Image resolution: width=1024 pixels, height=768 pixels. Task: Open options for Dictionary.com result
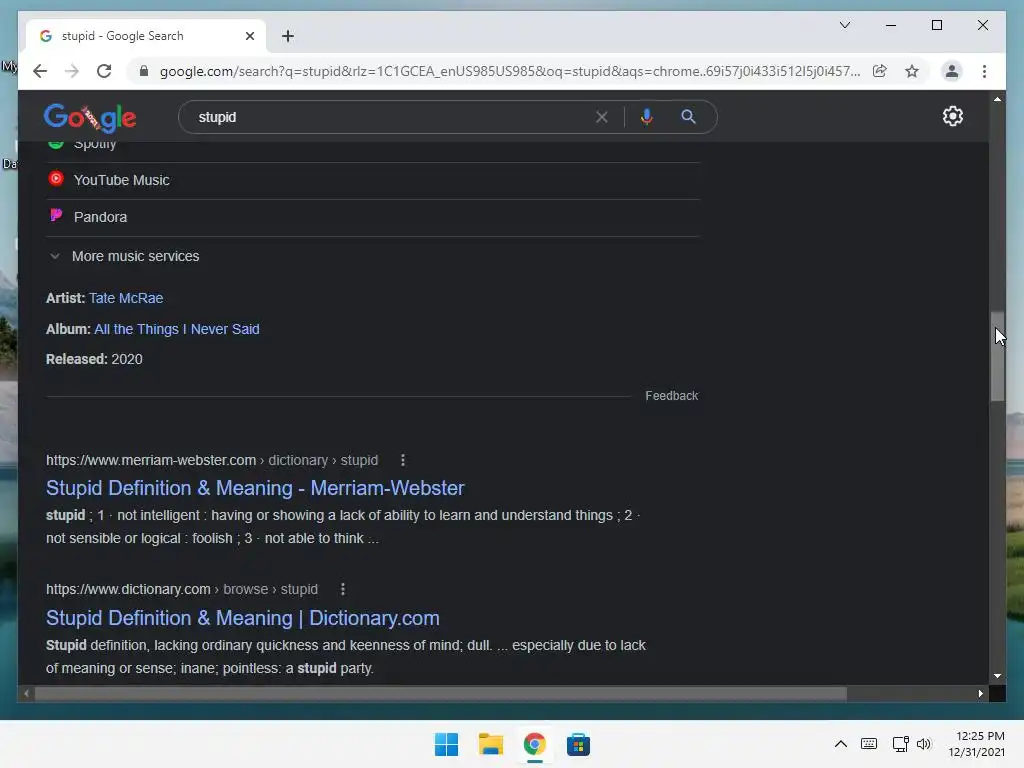[x=343, y=589]
